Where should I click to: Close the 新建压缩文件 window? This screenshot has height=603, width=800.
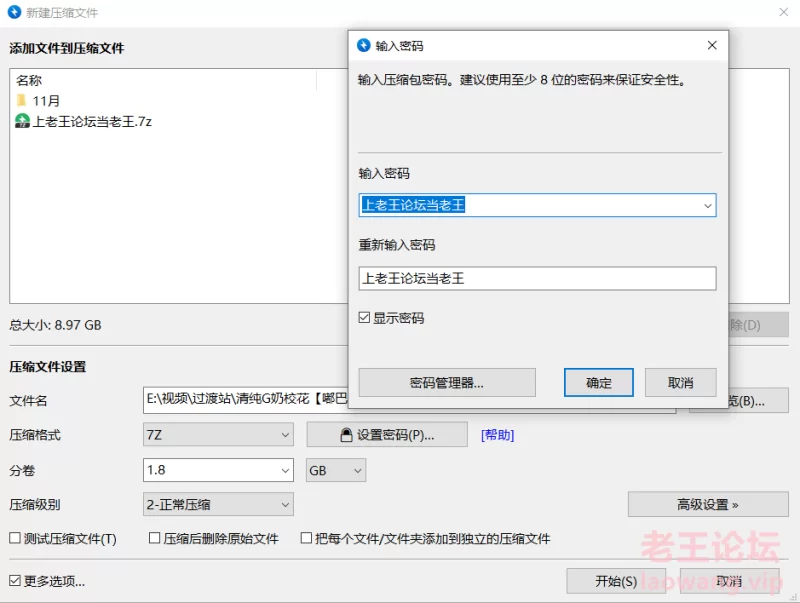click(x=784, y=12)
